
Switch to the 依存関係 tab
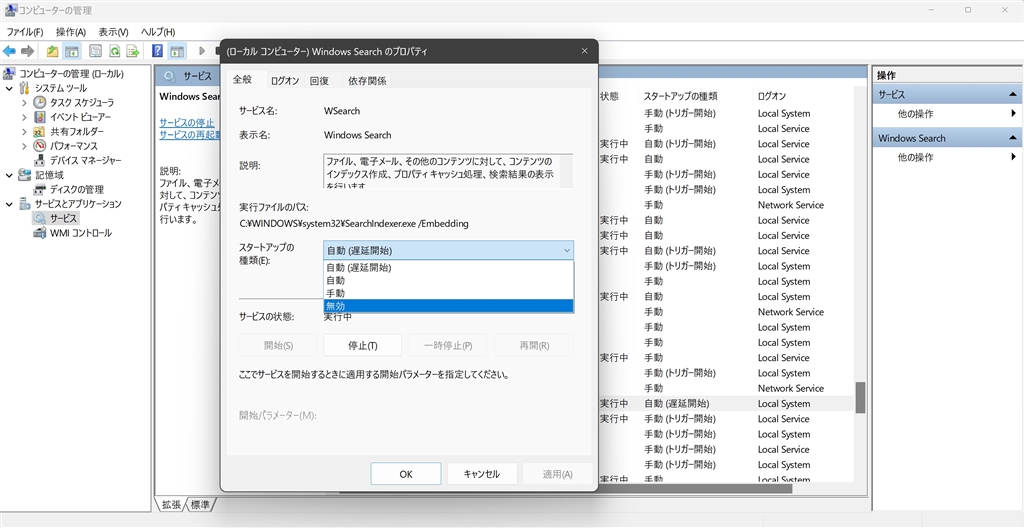pos(367,80)
